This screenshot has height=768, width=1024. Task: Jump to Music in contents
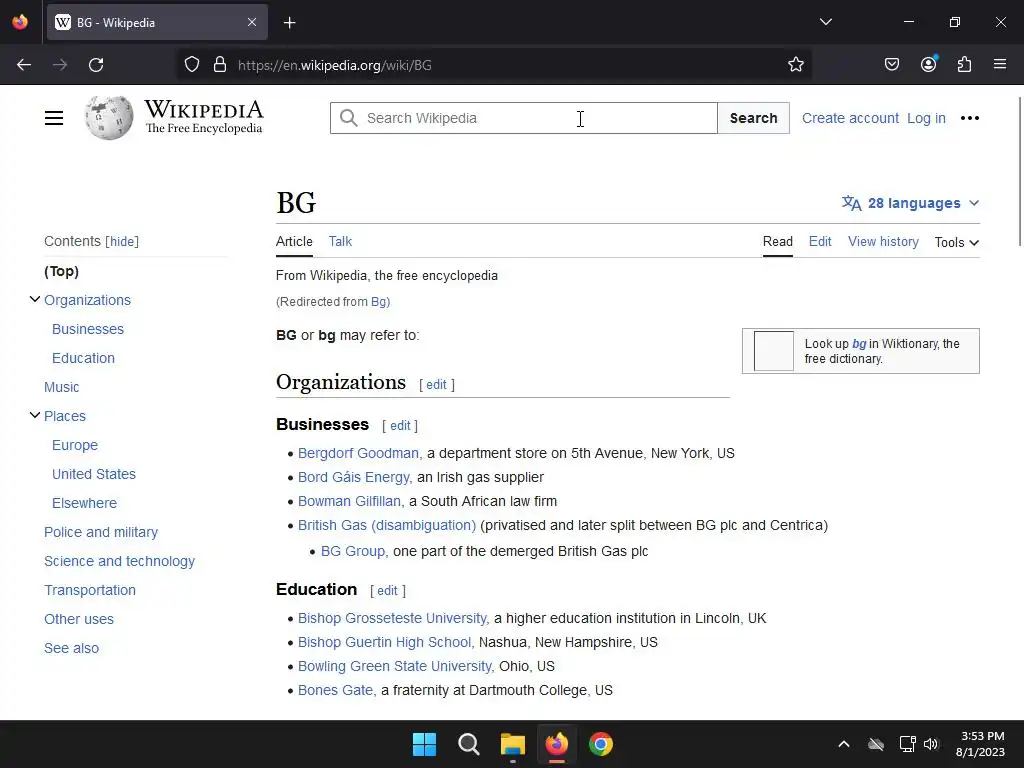[x=61, y=387]
